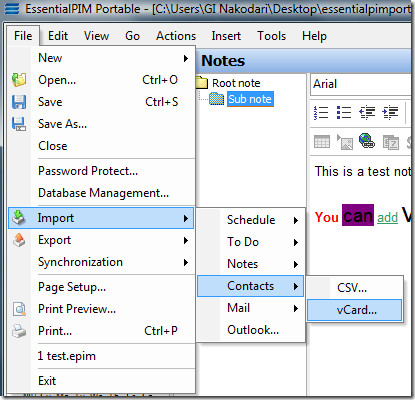Image resolution: width=415 pixels, height=400 pixels.
Task: Click the Save floppy disk icon
Action: coord(19,102)
